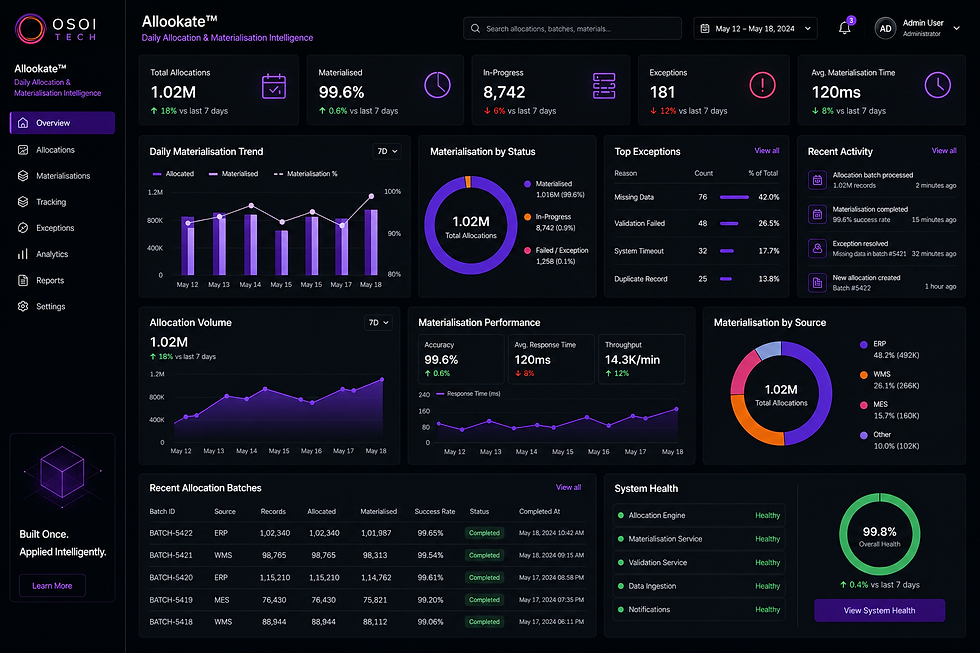980x653 pixels.
Task: Click the Materialisations stack icon
Action: pyautogui.click(x=23, y=176)
